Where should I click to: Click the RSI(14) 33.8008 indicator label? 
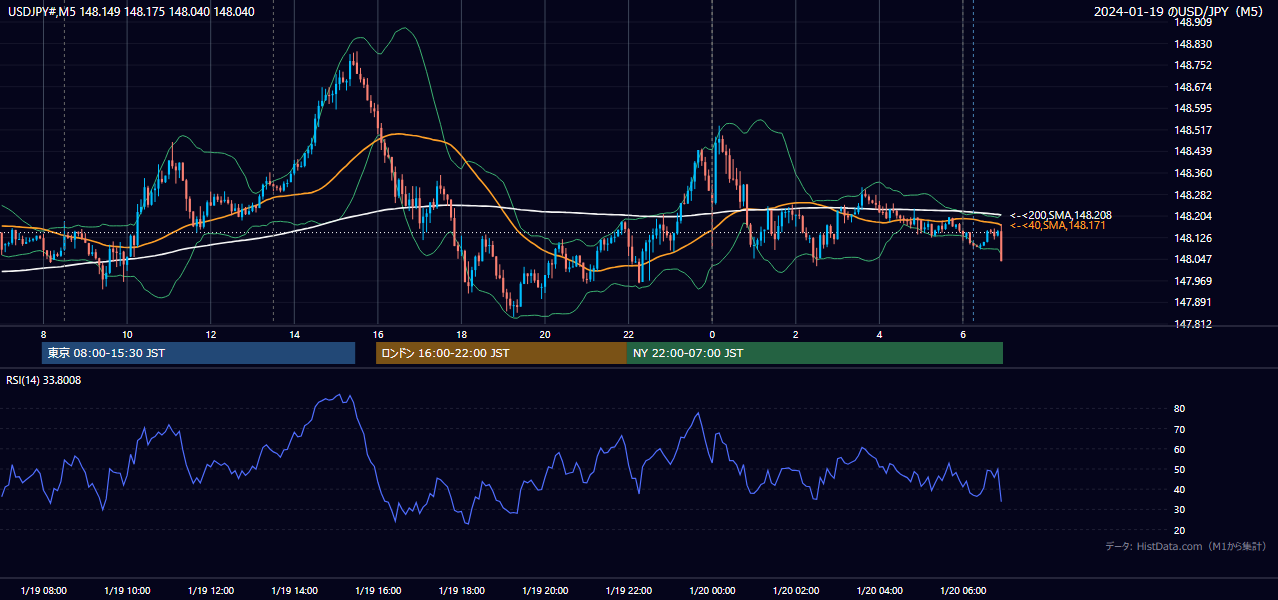(x=44, y=380)
